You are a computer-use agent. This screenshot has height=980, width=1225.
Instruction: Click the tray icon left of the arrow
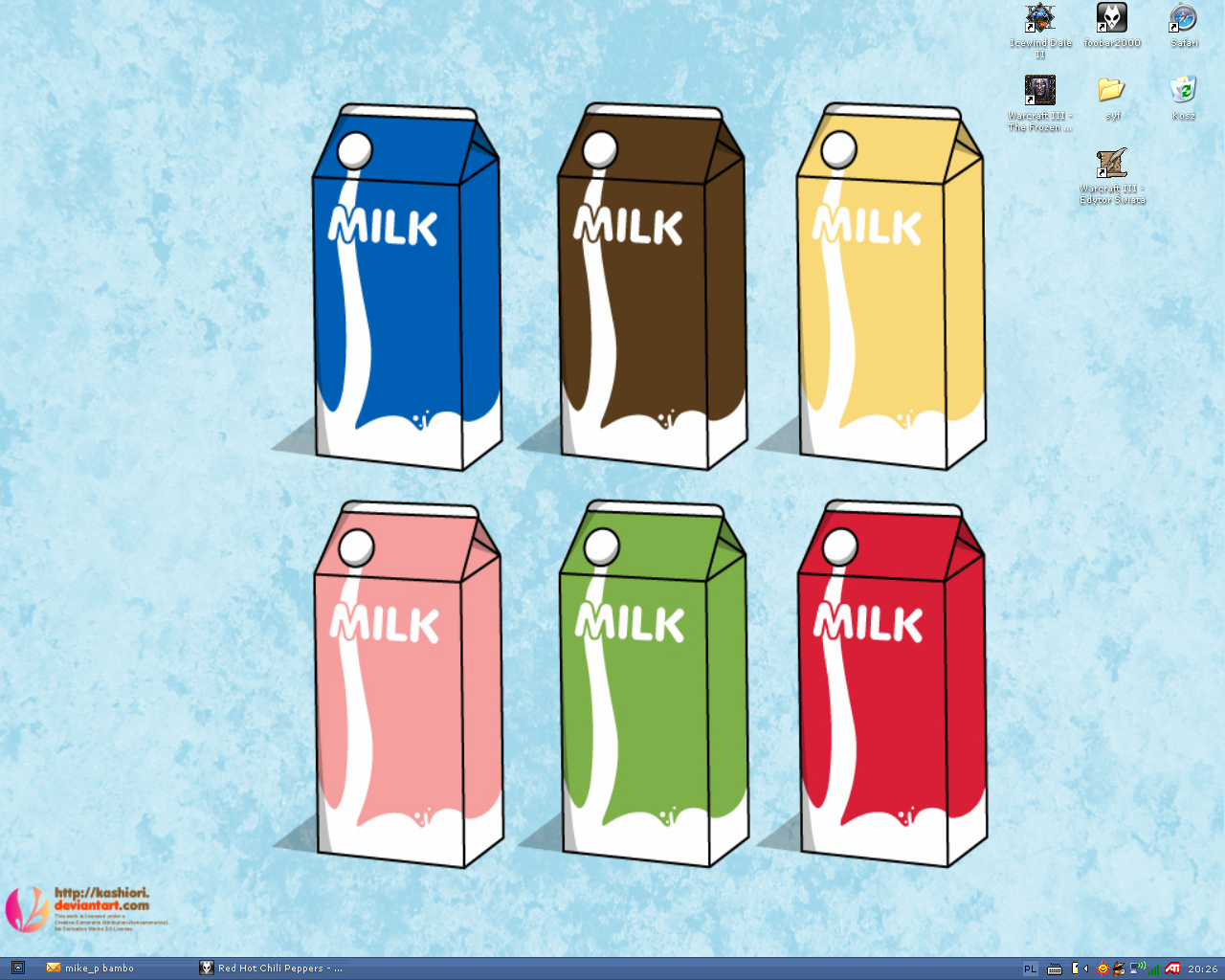[1076, 969]
